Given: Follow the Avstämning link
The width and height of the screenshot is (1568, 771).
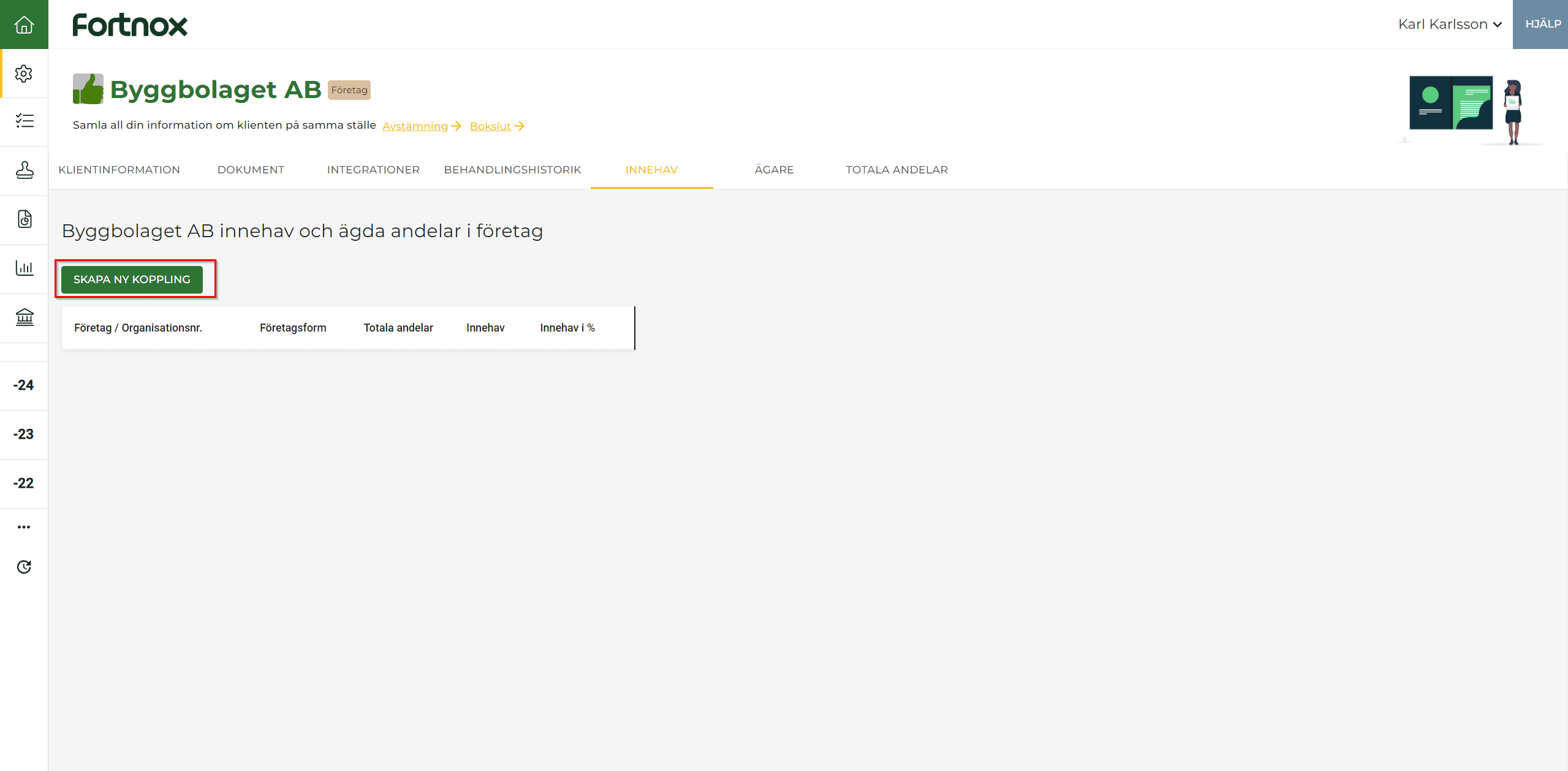Looking at the screenshot, I should (x=422, y=126).
